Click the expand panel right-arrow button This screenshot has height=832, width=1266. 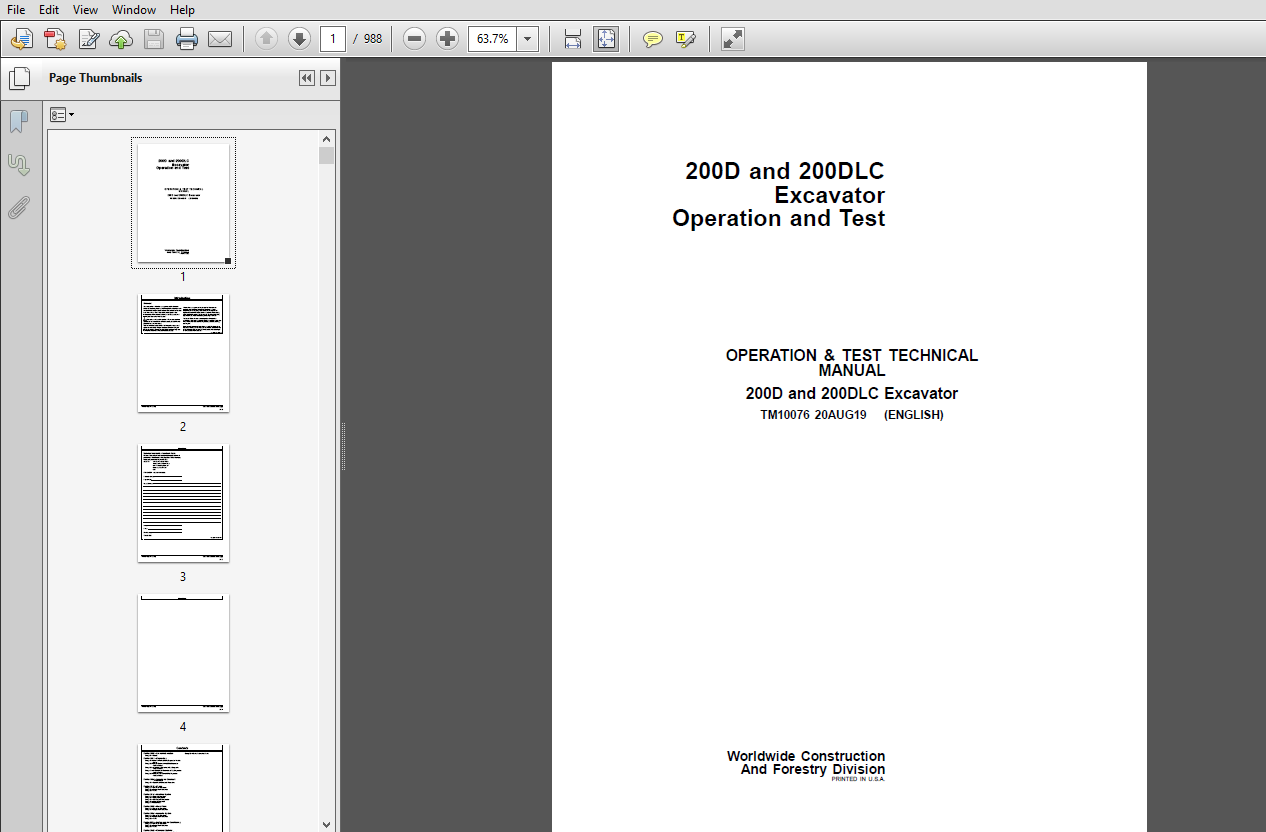[327, 78]
